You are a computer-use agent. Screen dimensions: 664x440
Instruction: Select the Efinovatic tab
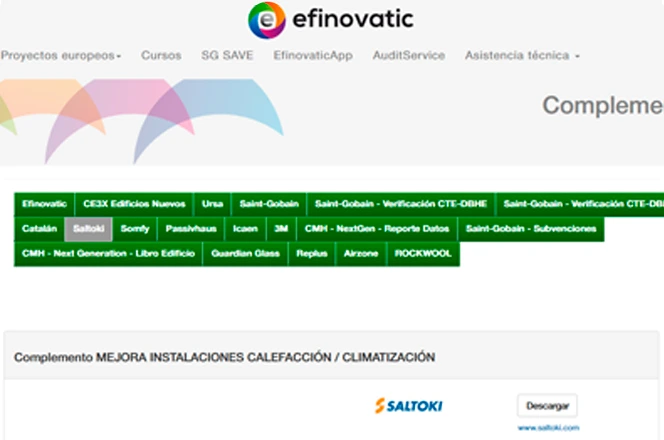tap(44, 204)
